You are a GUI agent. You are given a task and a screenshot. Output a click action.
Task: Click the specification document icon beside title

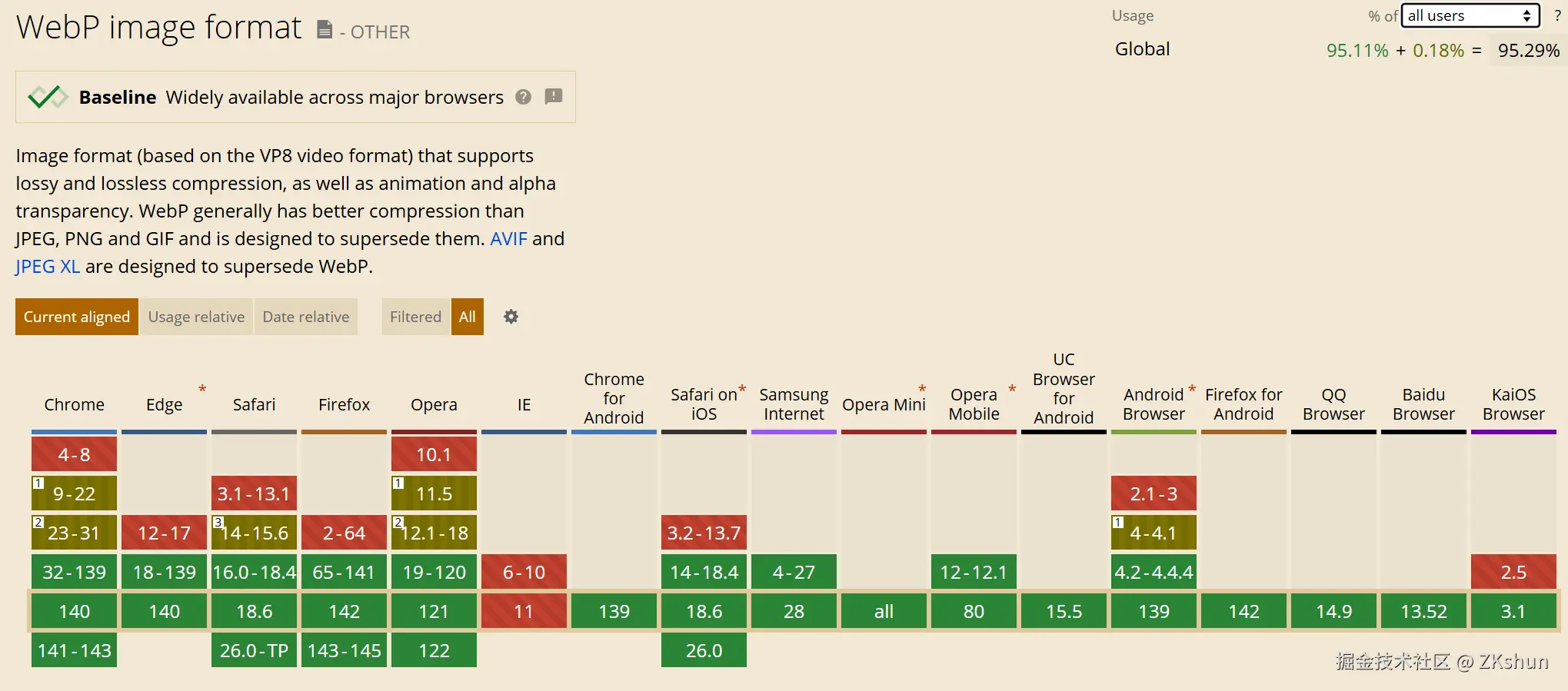[325, 30]
